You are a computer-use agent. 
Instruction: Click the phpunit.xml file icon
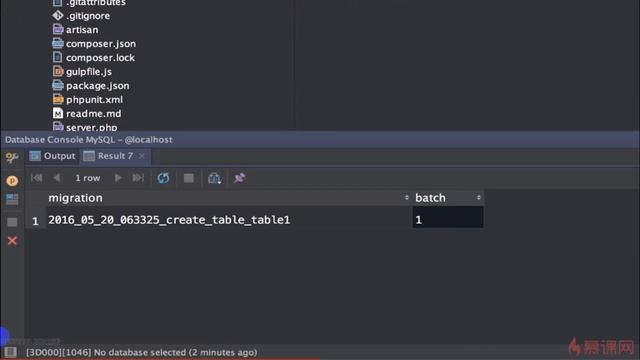pyautogui.click(x=58, y=99)
